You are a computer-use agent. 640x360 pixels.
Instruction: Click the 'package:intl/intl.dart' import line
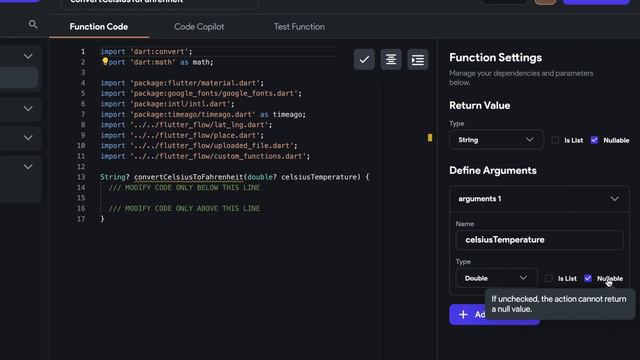tap(167, 104)
